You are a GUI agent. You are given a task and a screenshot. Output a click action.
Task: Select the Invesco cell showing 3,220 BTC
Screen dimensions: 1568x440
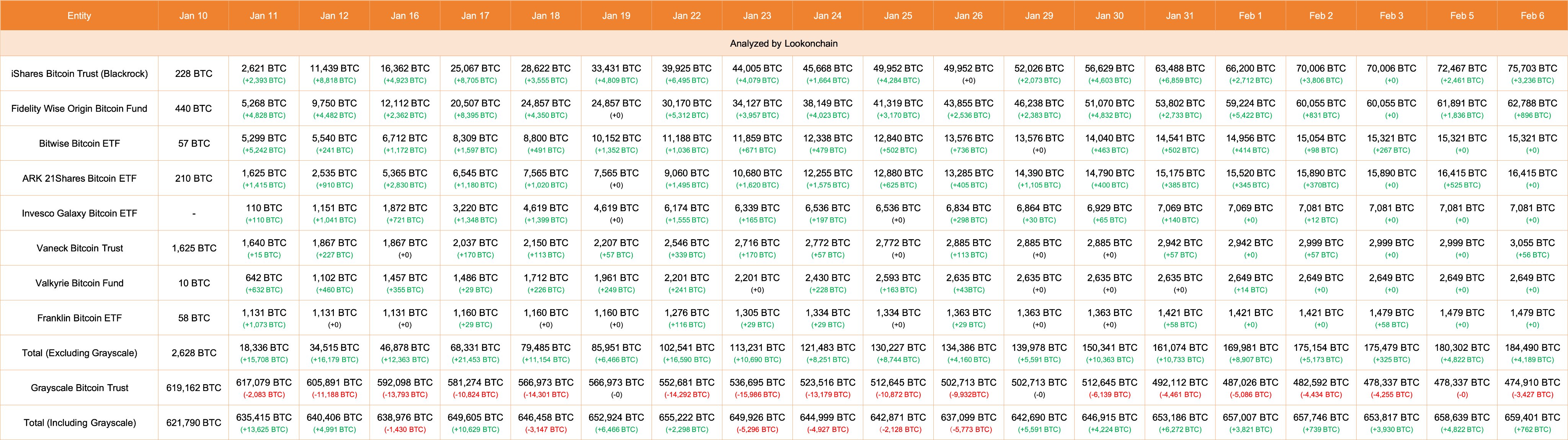click(x=475, y=213)
